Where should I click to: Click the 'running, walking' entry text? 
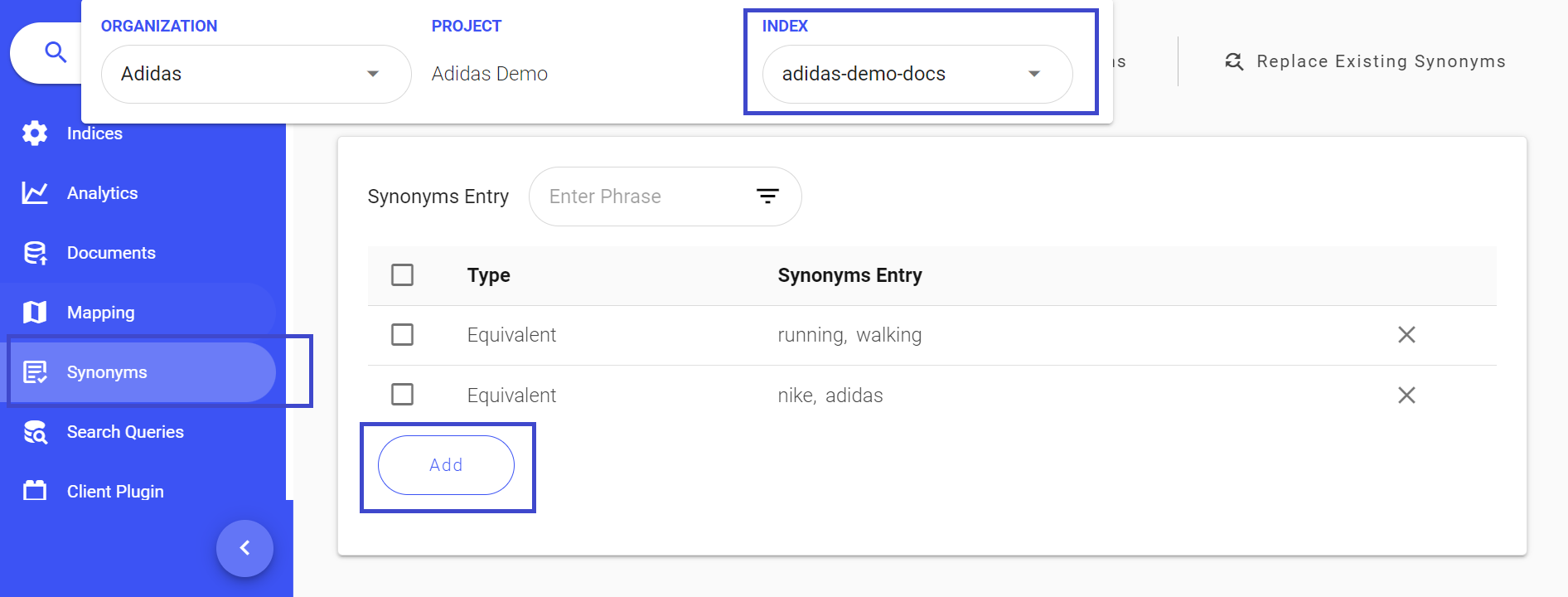pyautogui.click(x=849, y=335)
